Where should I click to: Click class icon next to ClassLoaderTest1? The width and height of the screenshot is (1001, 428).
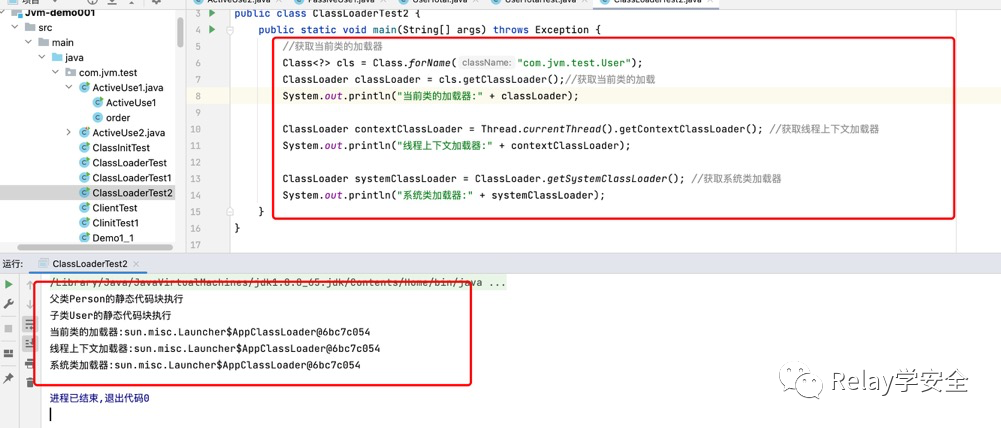tap(84, 178)
